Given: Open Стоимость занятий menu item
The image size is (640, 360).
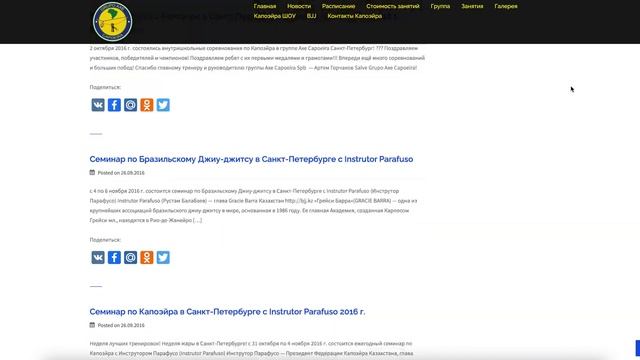Looking at the screenshot, I should tap(393, 6).
